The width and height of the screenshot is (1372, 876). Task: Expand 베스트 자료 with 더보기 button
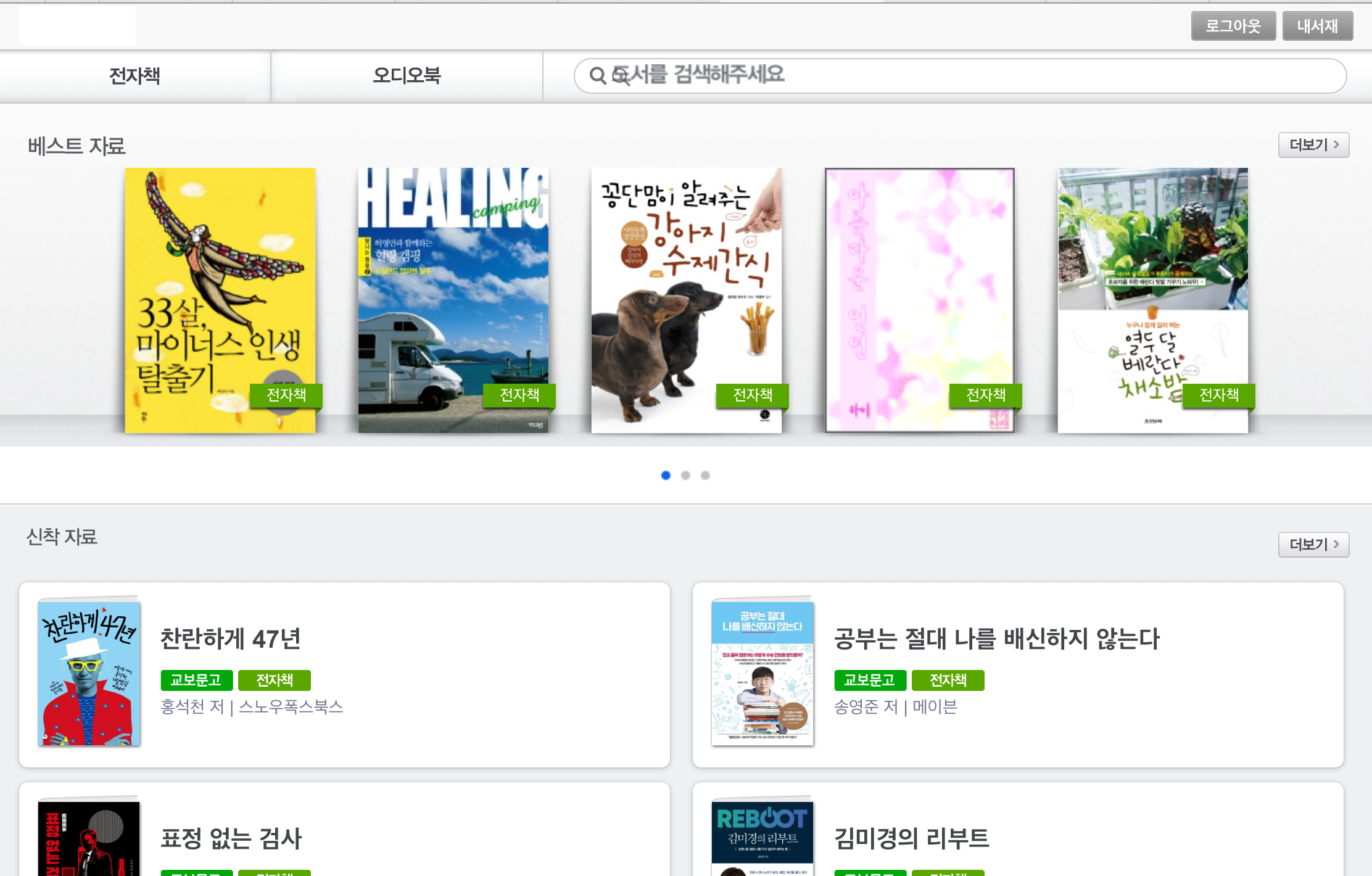point(1313,145)
